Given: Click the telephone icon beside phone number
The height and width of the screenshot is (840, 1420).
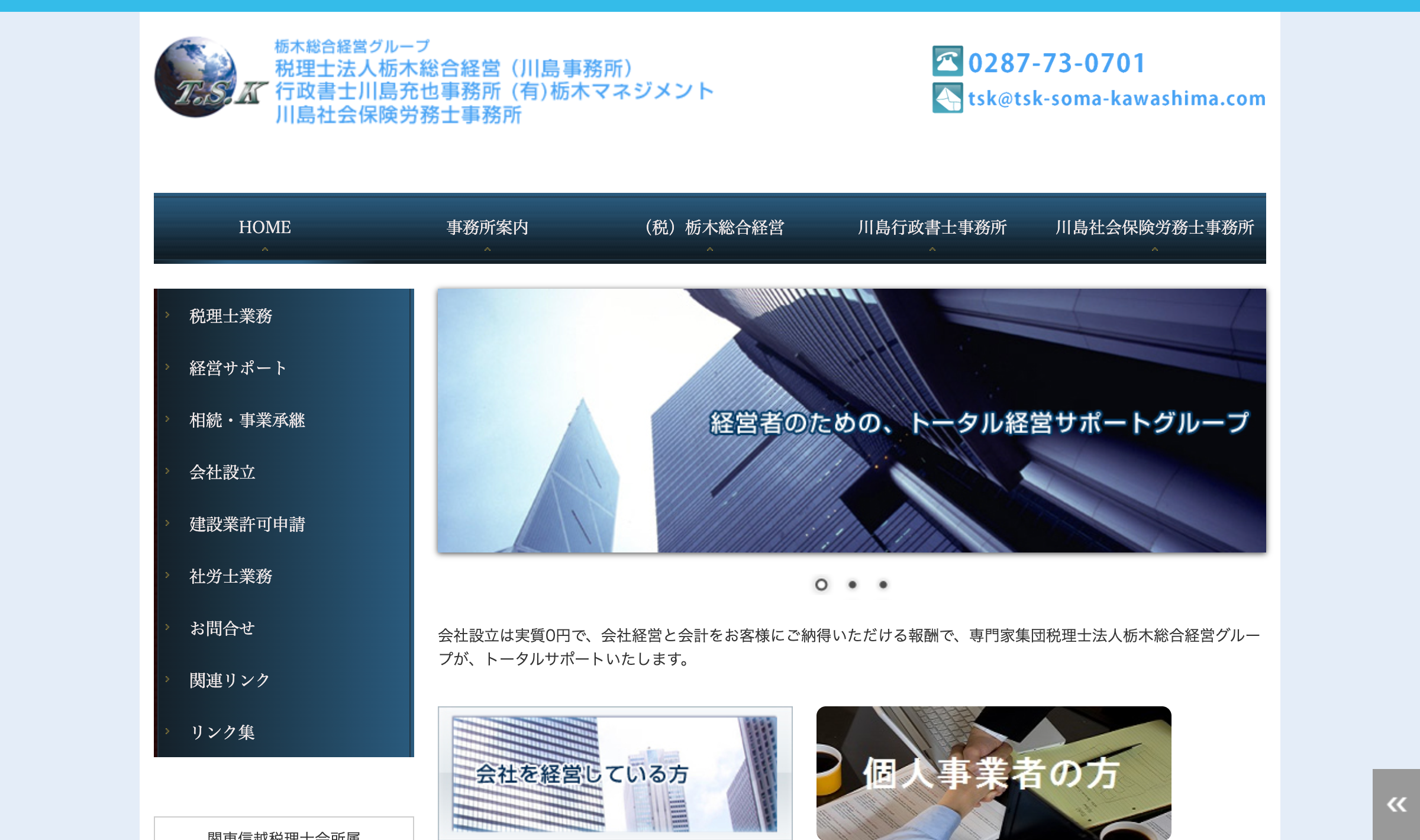Looking at the screenshot, I should point(947,62).
